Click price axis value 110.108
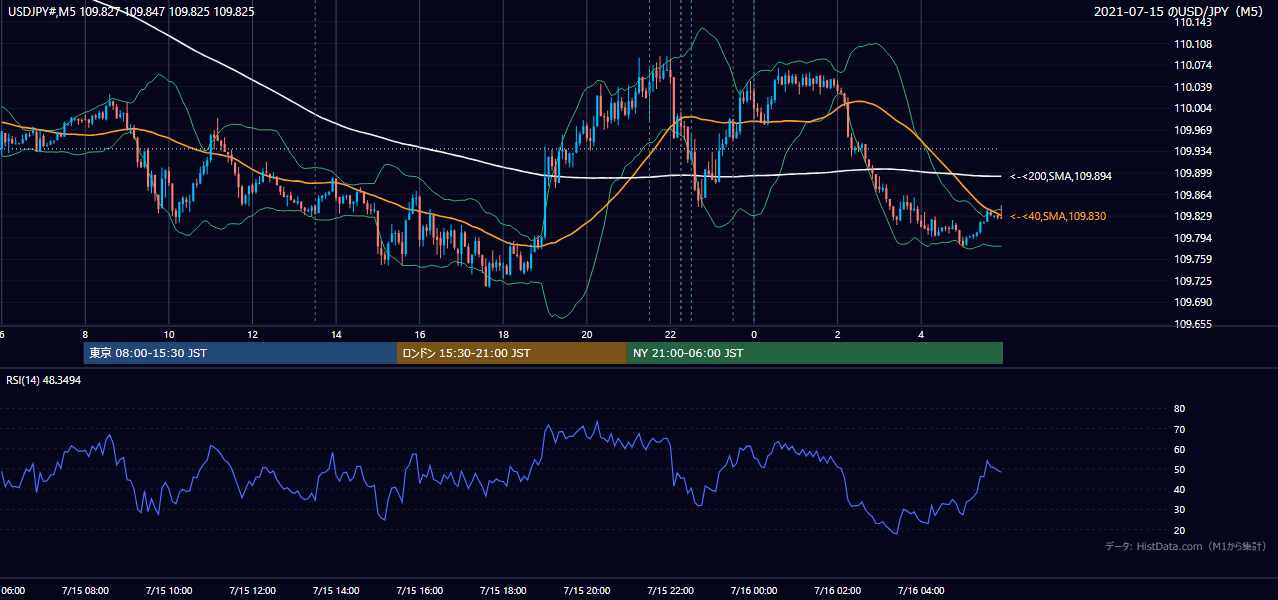Viewport: 1278px width, 600px height. point(1194,44)
